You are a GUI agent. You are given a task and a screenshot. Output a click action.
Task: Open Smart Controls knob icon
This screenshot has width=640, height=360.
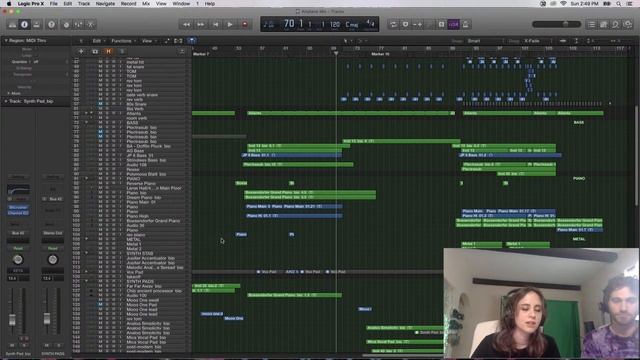[x=66, y=24]
